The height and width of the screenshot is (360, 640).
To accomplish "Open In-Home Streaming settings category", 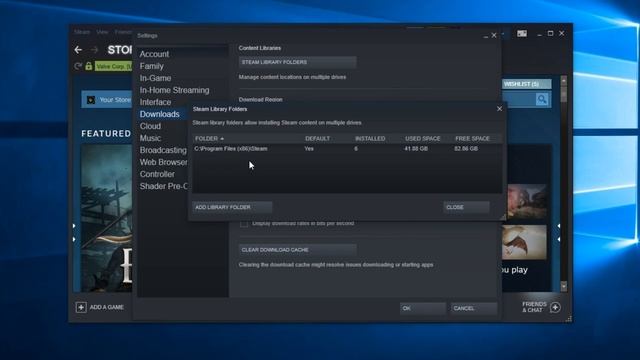I will click(x=174, y=90).
